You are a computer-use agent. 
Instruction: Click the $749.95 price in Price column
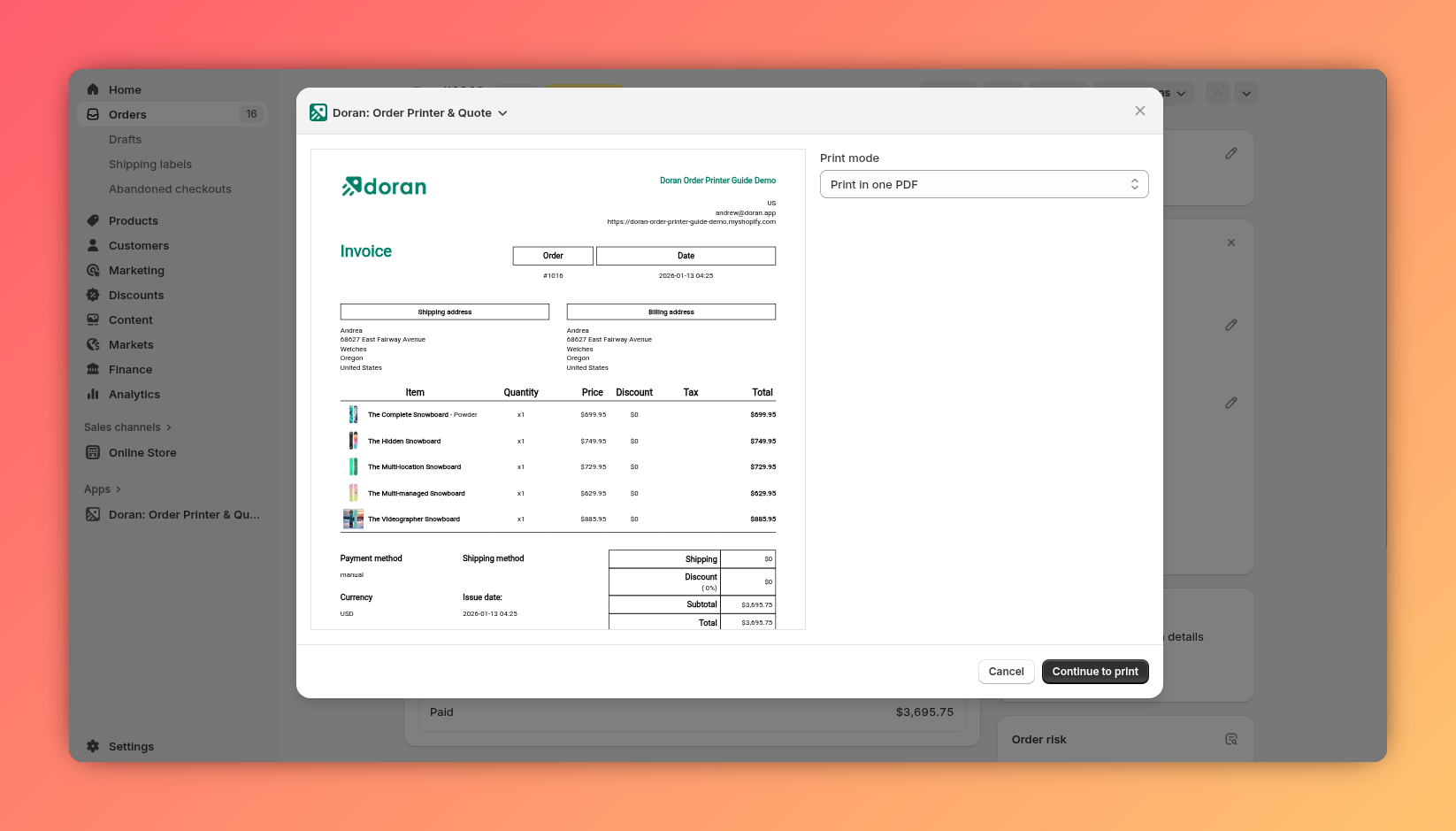tap(594, 441)
